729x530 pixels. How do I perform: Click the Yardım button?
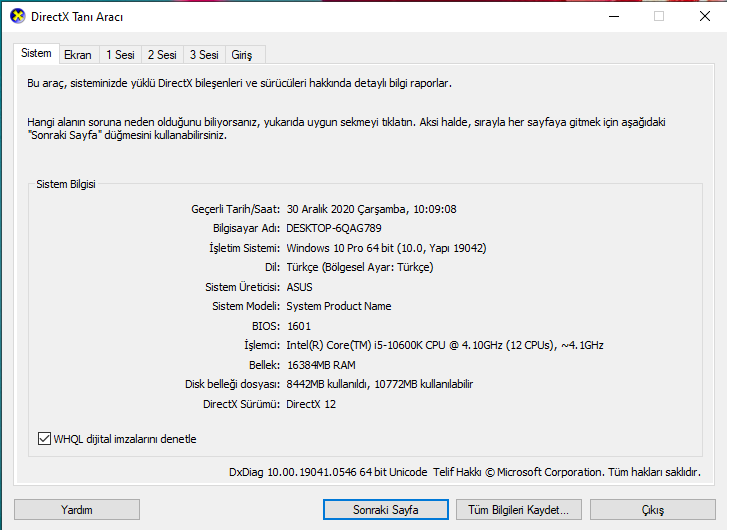point(77,510)
